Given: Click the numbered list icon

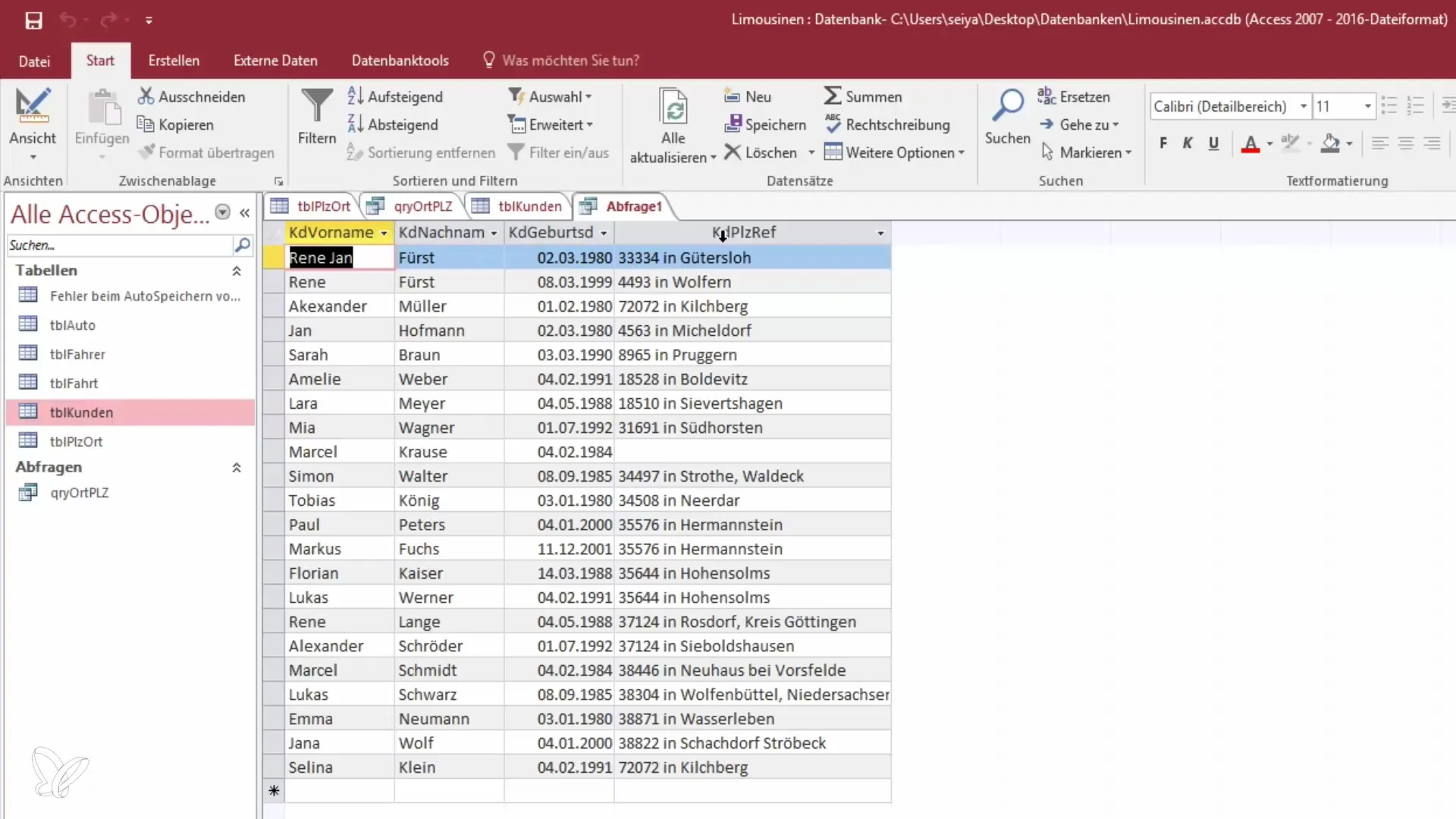Looking at the screenshot, I should (1415, 105).
